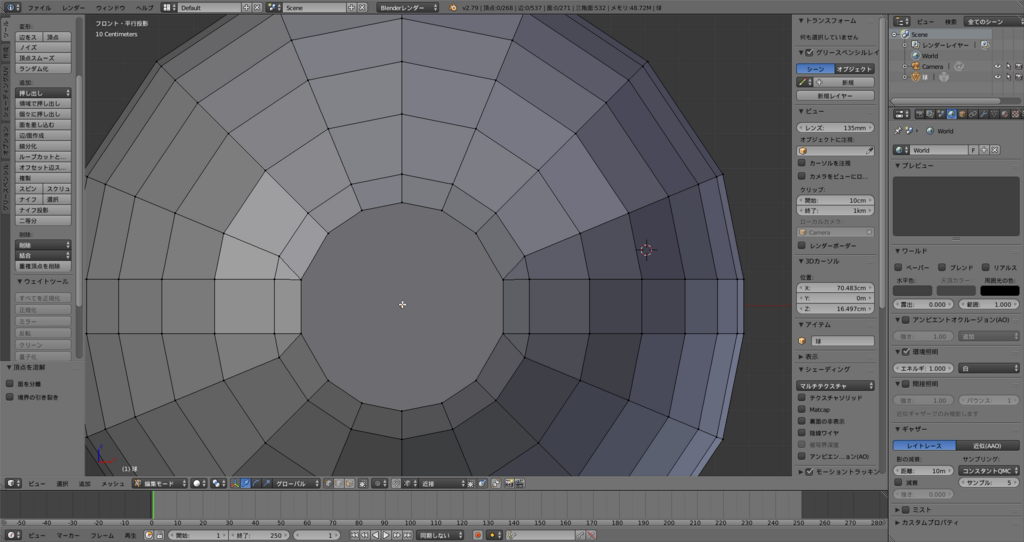
Task: Open the Texture checker properties icon
Action: (1016, 114)
